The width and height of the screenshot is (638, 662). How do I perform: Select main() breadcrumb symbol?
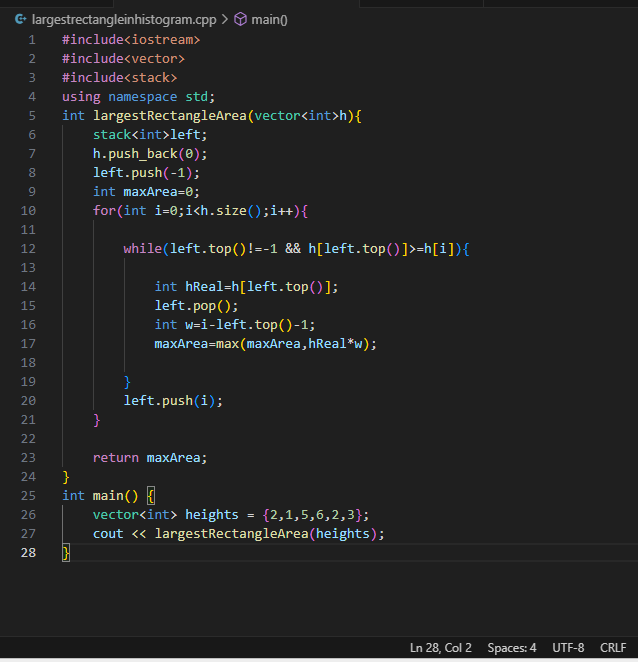(x=269, y=19)
